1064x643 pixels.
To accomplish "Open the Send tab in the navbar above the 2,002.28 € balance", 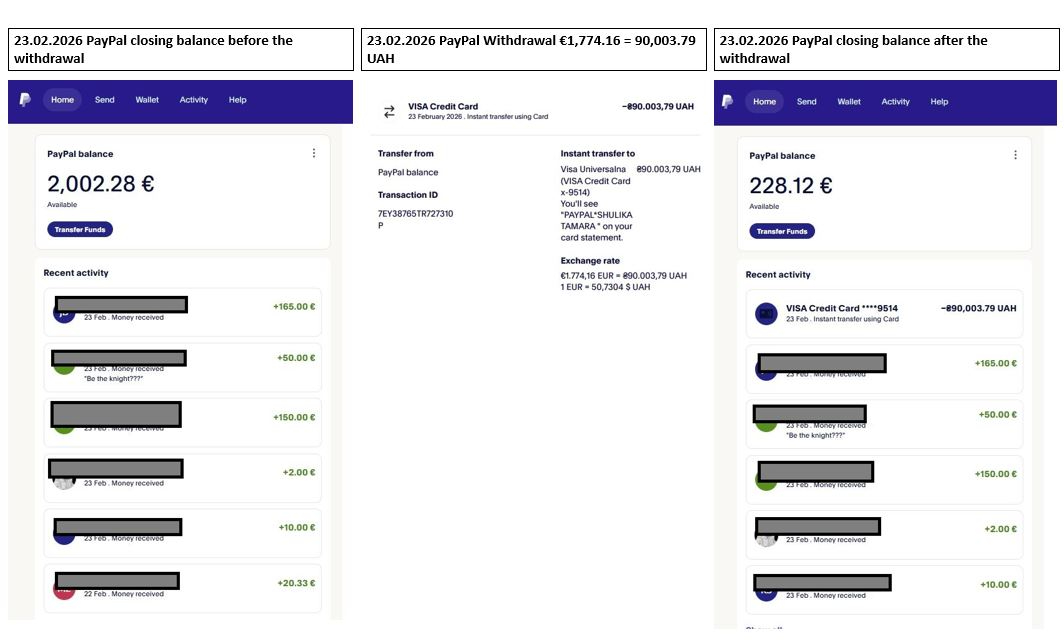I will (x=105, y=100).
